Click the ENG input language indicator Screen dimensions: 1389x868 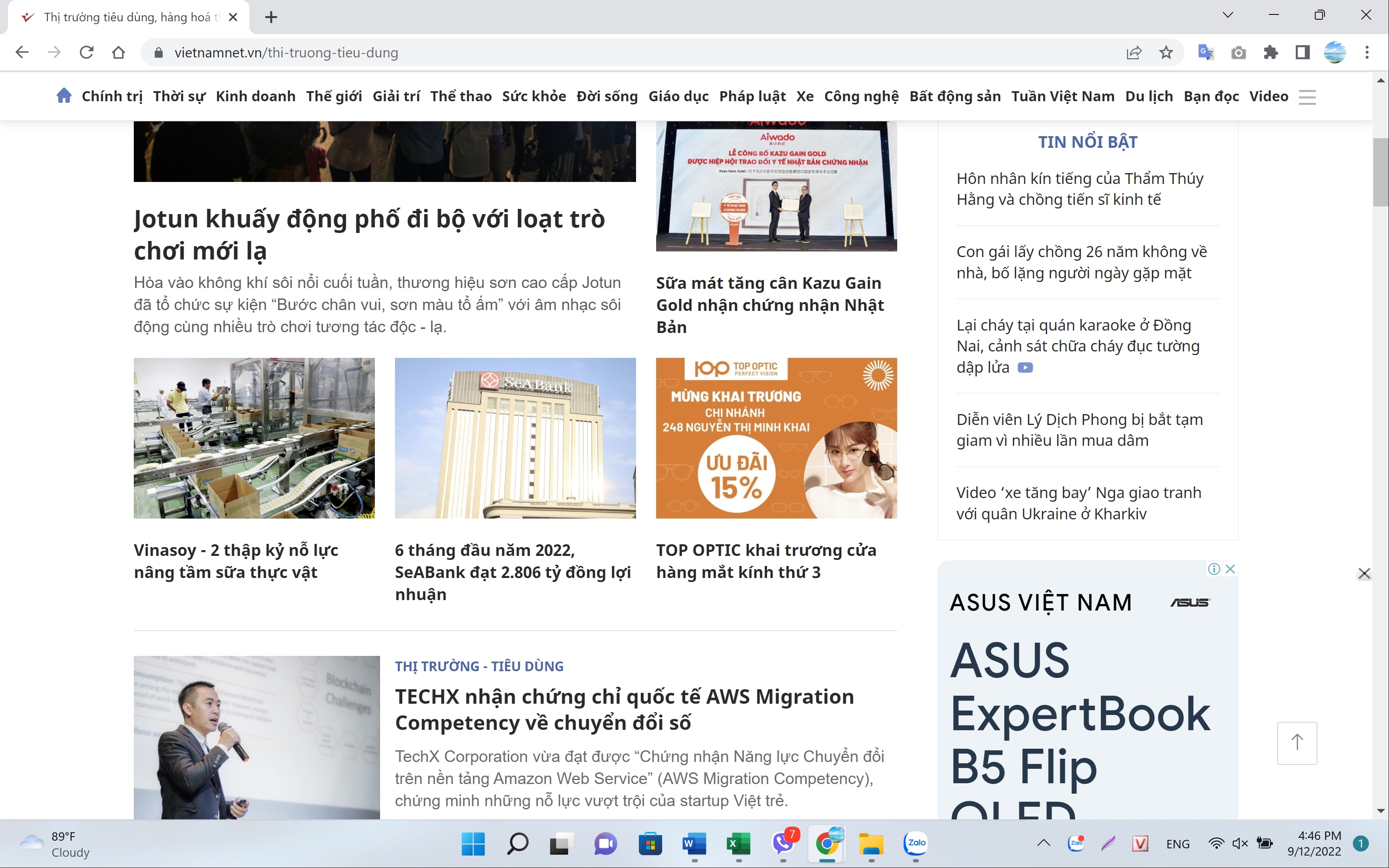coord(1178,843)
